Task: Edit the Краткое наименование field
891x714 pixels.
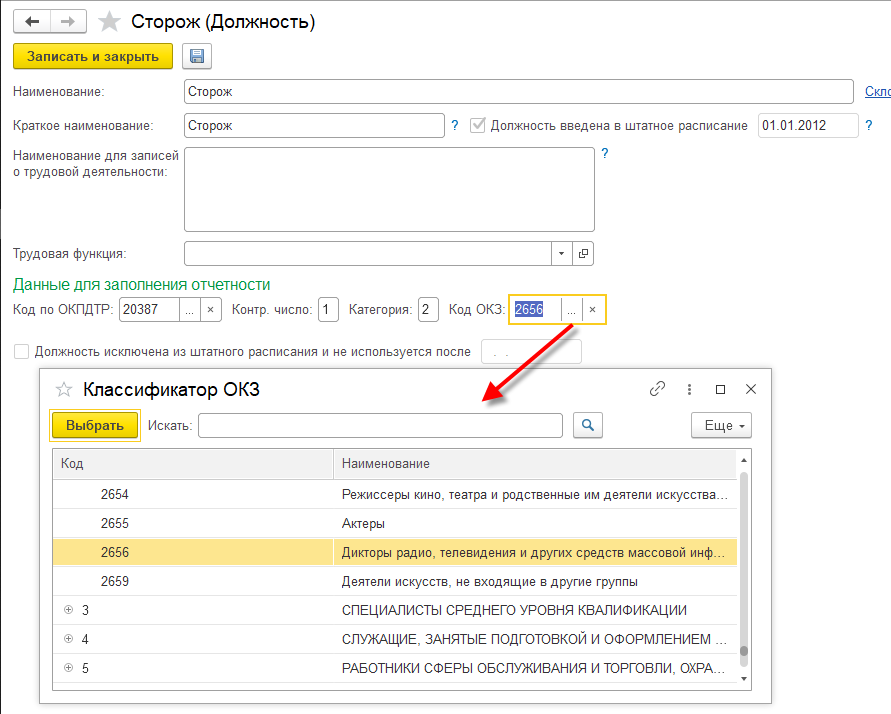Action: click(314, 126)
